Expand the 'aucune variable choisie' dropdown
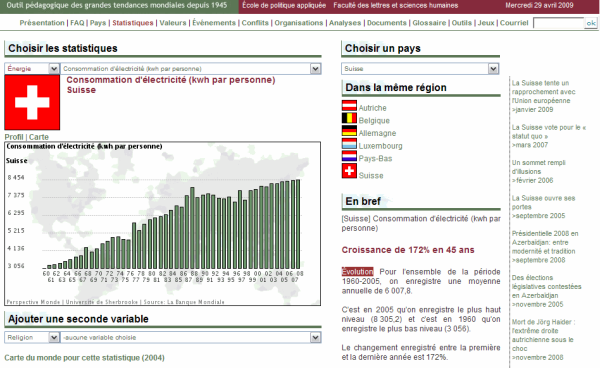This screenshot has width=600, height=368. (191, 337)
